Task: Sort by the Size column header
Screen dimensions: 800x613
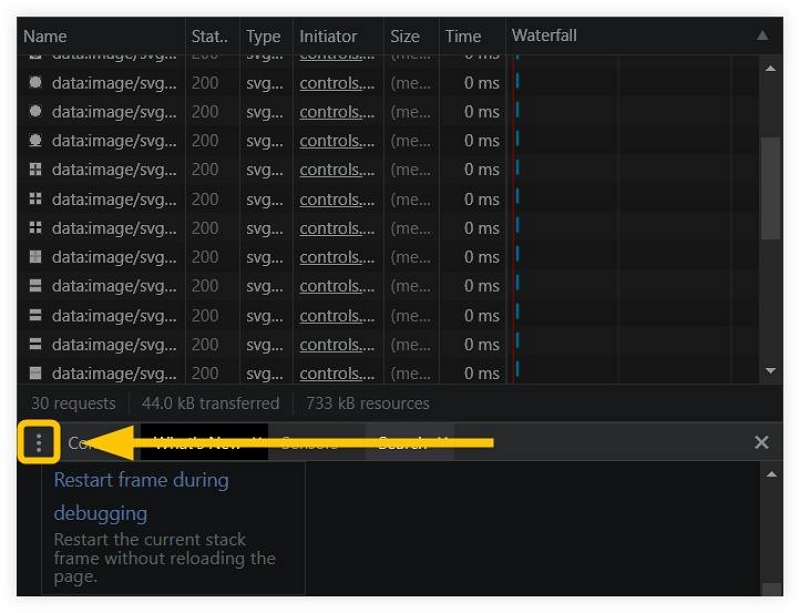Action: coord(411,36)
